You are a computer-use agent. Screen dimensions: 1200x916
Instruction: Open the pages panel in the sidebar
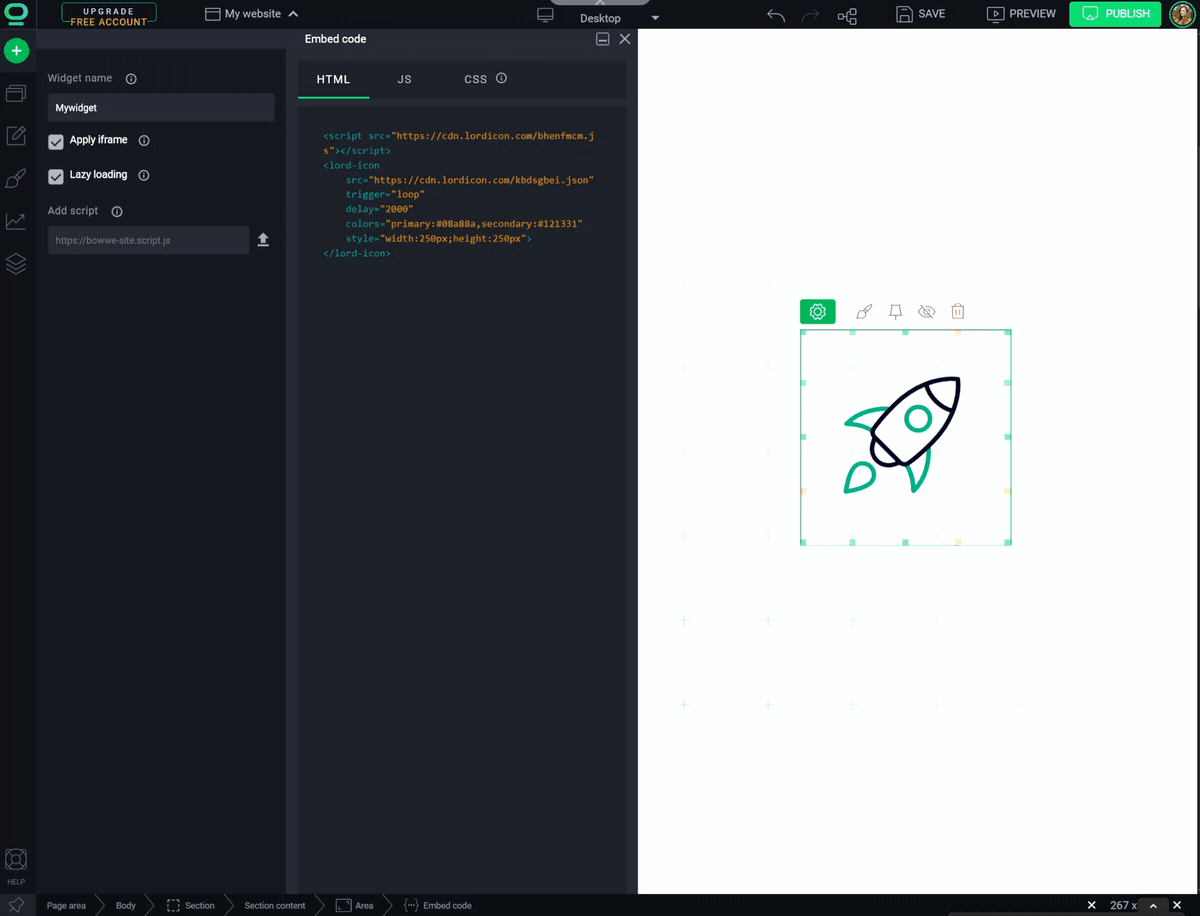click(16, 93)
